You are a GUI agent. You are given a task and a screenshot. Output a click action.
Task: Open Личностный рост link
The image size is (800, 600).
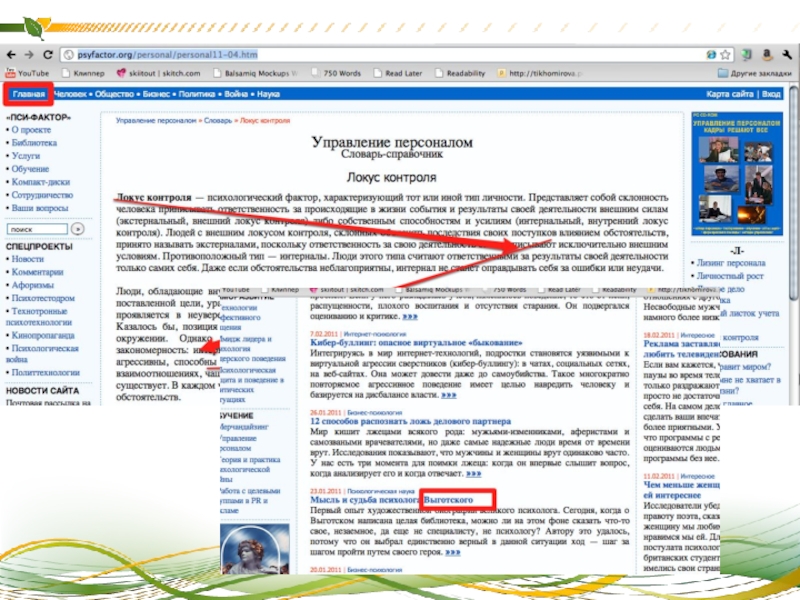pos(730,276)
